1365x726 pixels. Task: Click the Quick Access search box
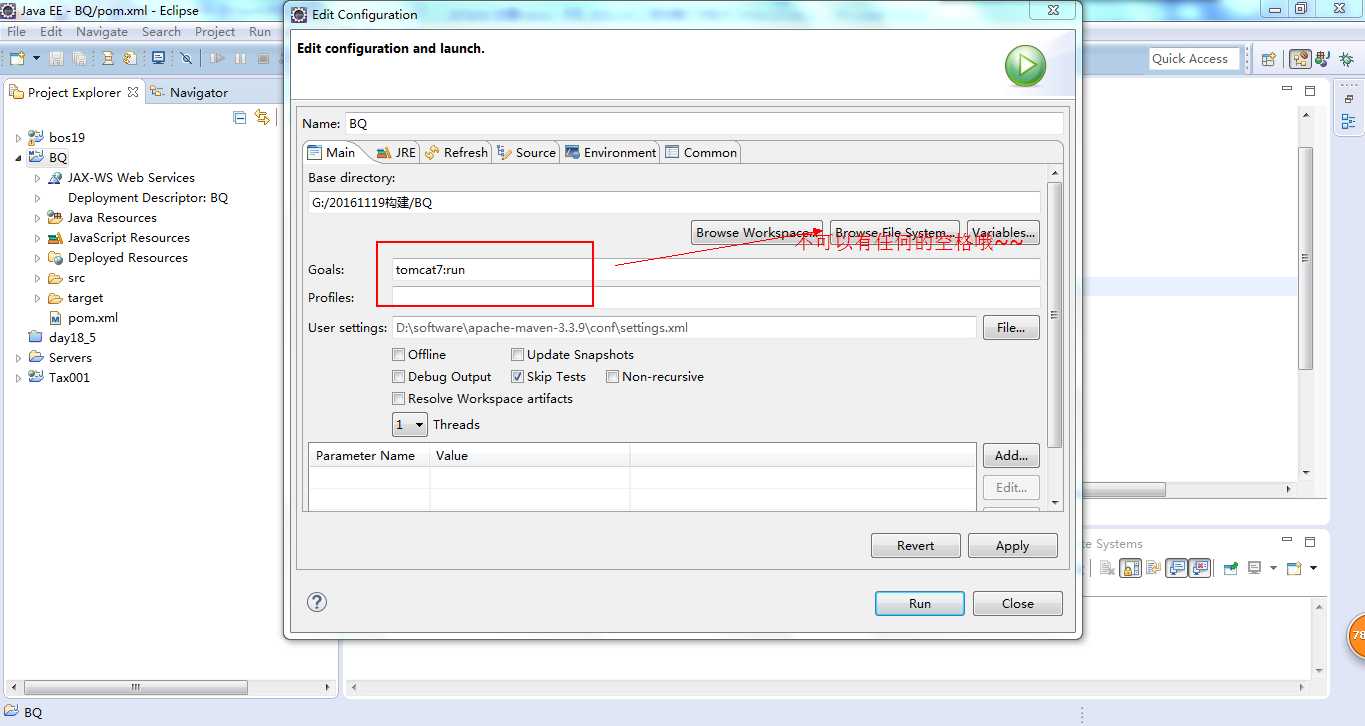1195,59
